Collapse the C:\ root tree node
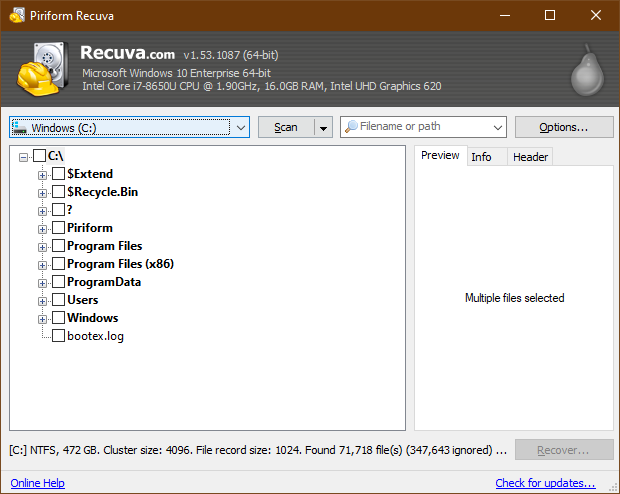Image resolution: width=620 pixels, height=494 pixels. (24, 156)
